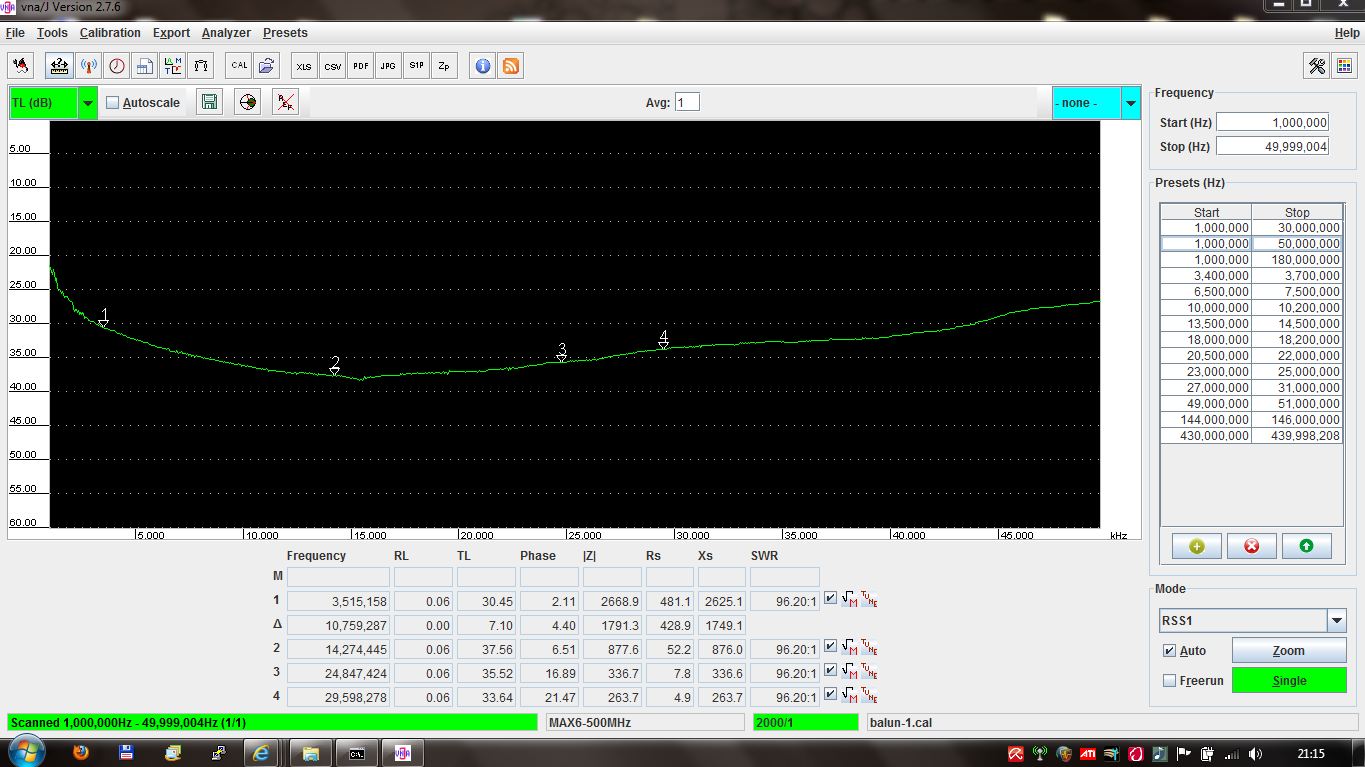Viewport: 1365px width, 767px height.
Task: Select preset stop value 146,000,000
Action: pos(1297,419)
